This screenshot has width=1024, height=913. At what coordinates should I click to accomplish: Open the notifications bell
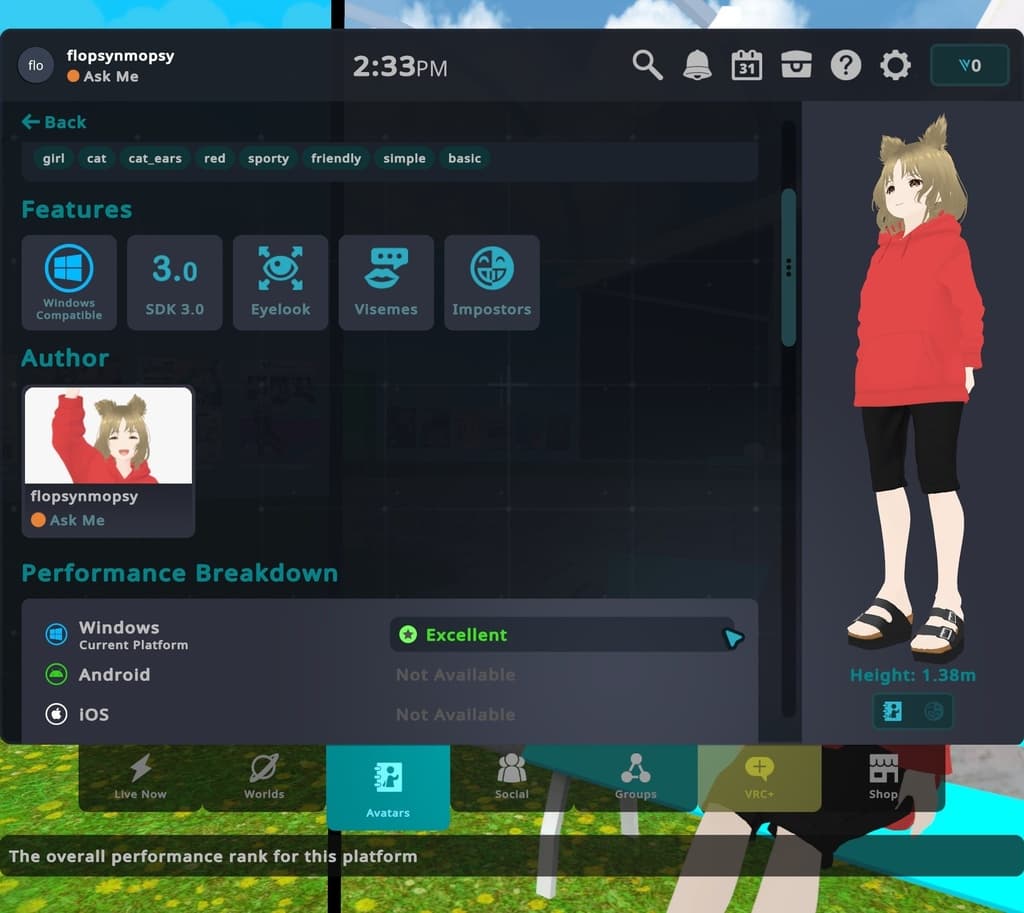coord(697,65)
